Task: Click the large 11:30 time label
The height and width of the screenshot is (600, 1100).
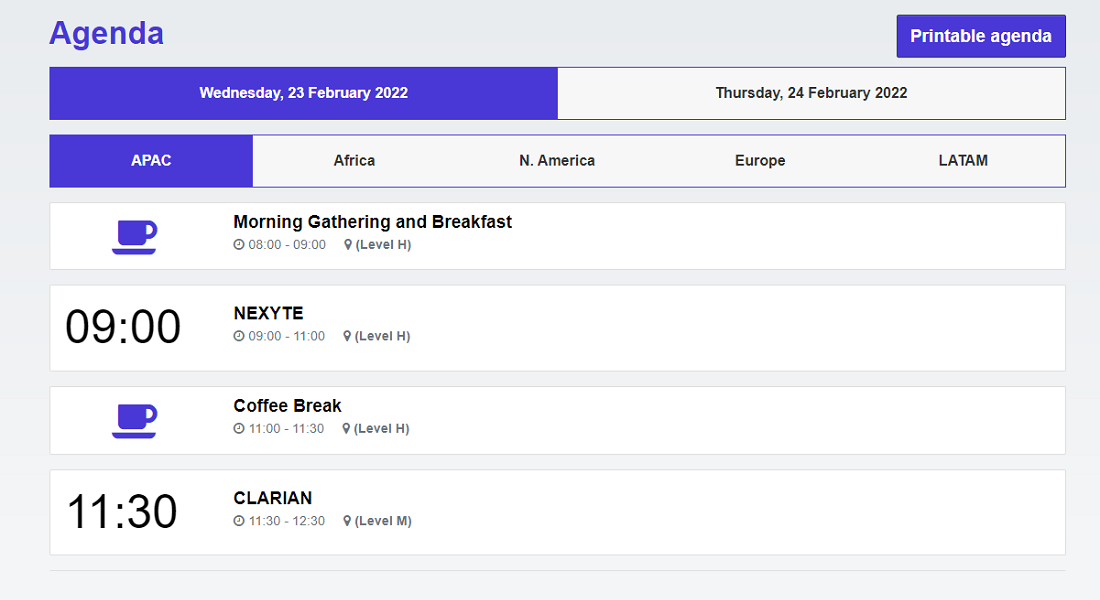Action: pyautogui.click(x=122, y=512)
